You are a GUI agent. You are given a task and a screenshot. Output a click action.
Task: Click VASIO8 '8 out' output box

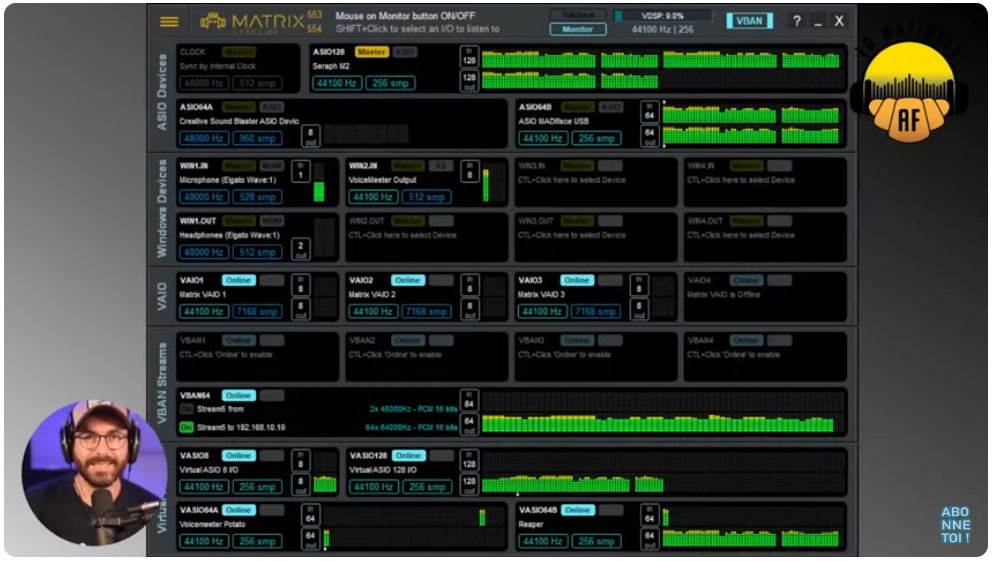coord(301,484)
